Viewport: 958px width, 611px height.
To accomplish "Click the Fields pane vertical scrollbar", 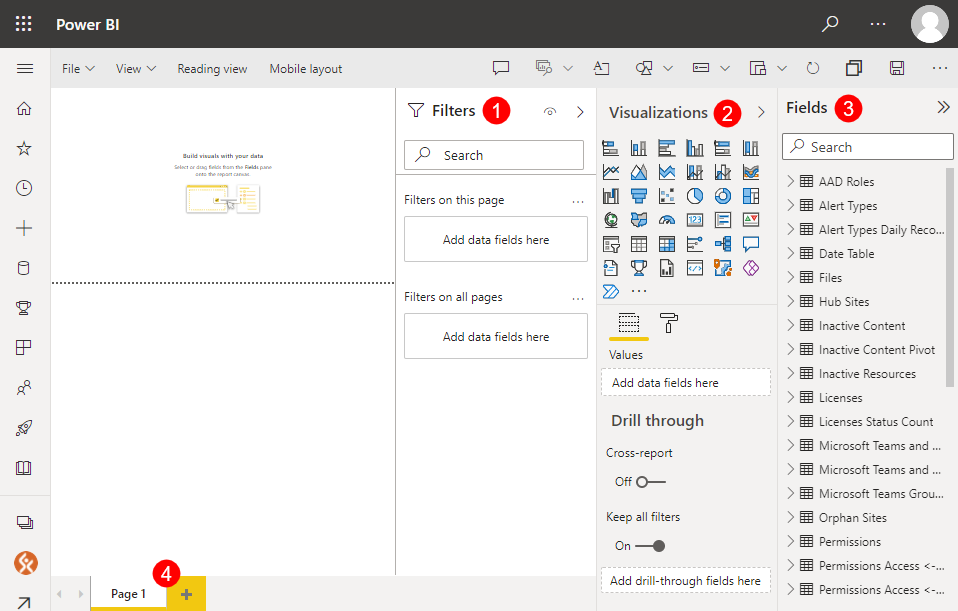I will point(949,278).
